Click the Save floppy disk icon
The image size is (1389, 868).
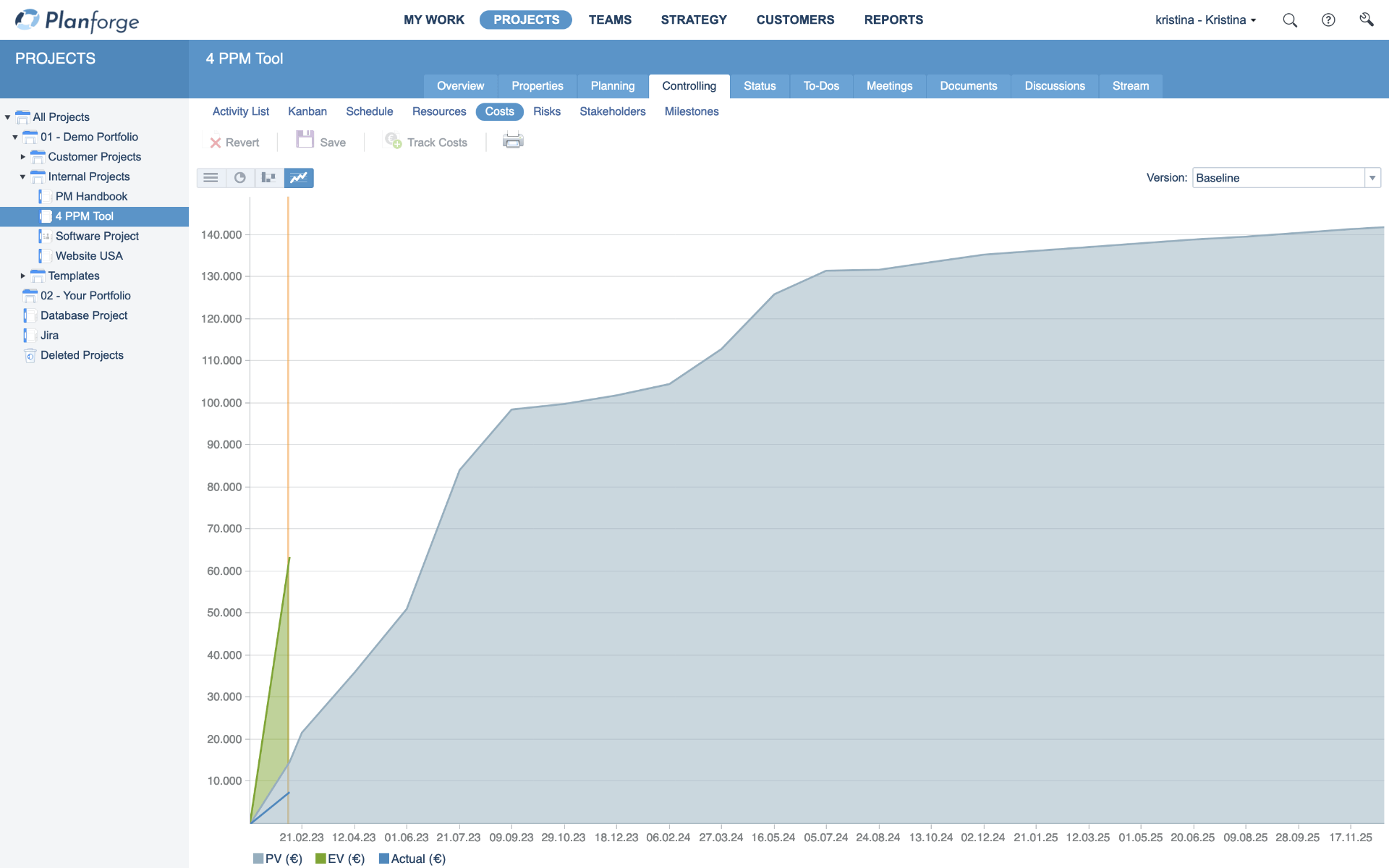305,140
